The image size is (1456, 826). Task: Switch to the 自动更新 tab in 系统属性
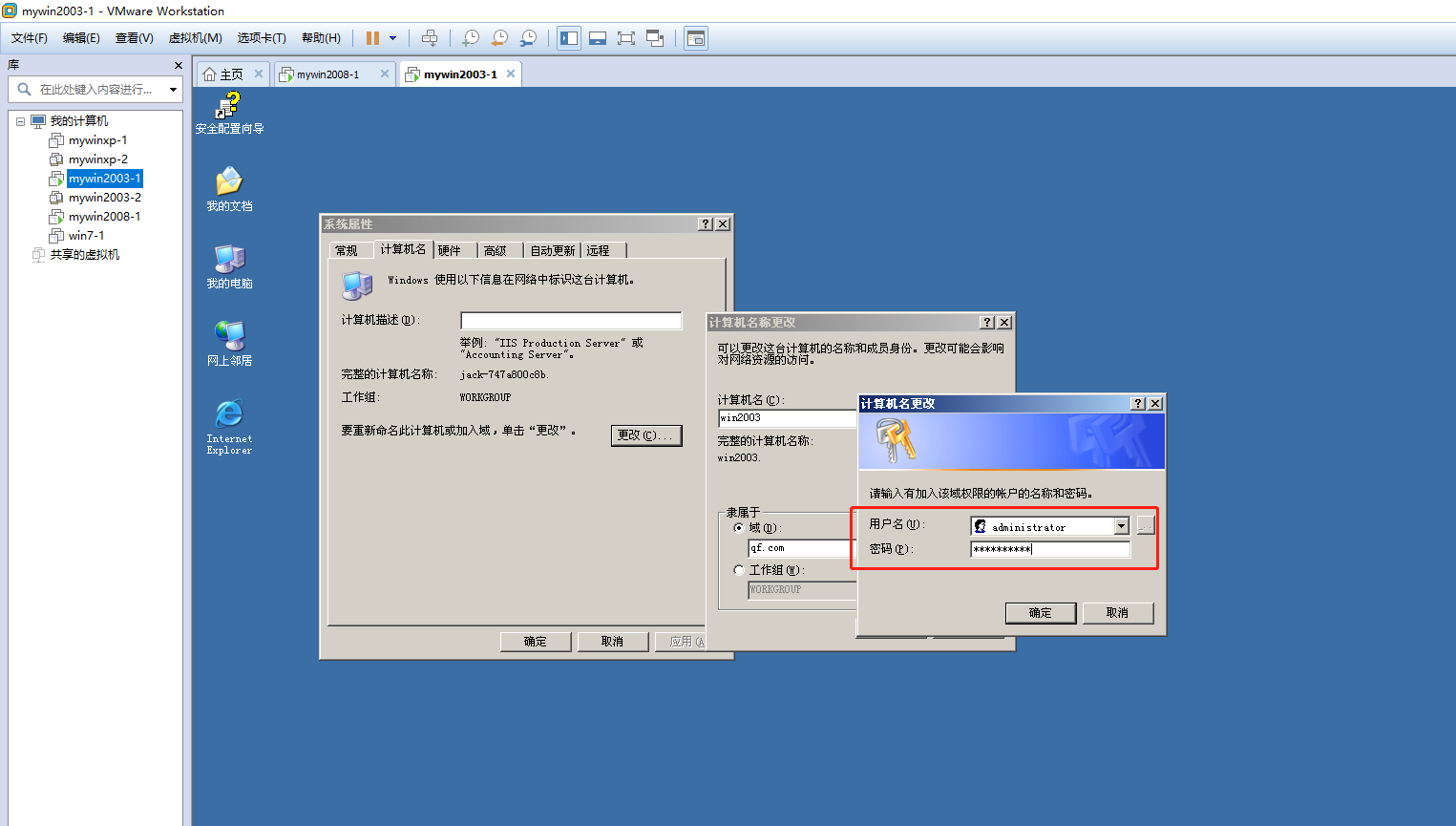tap(553, 250)
